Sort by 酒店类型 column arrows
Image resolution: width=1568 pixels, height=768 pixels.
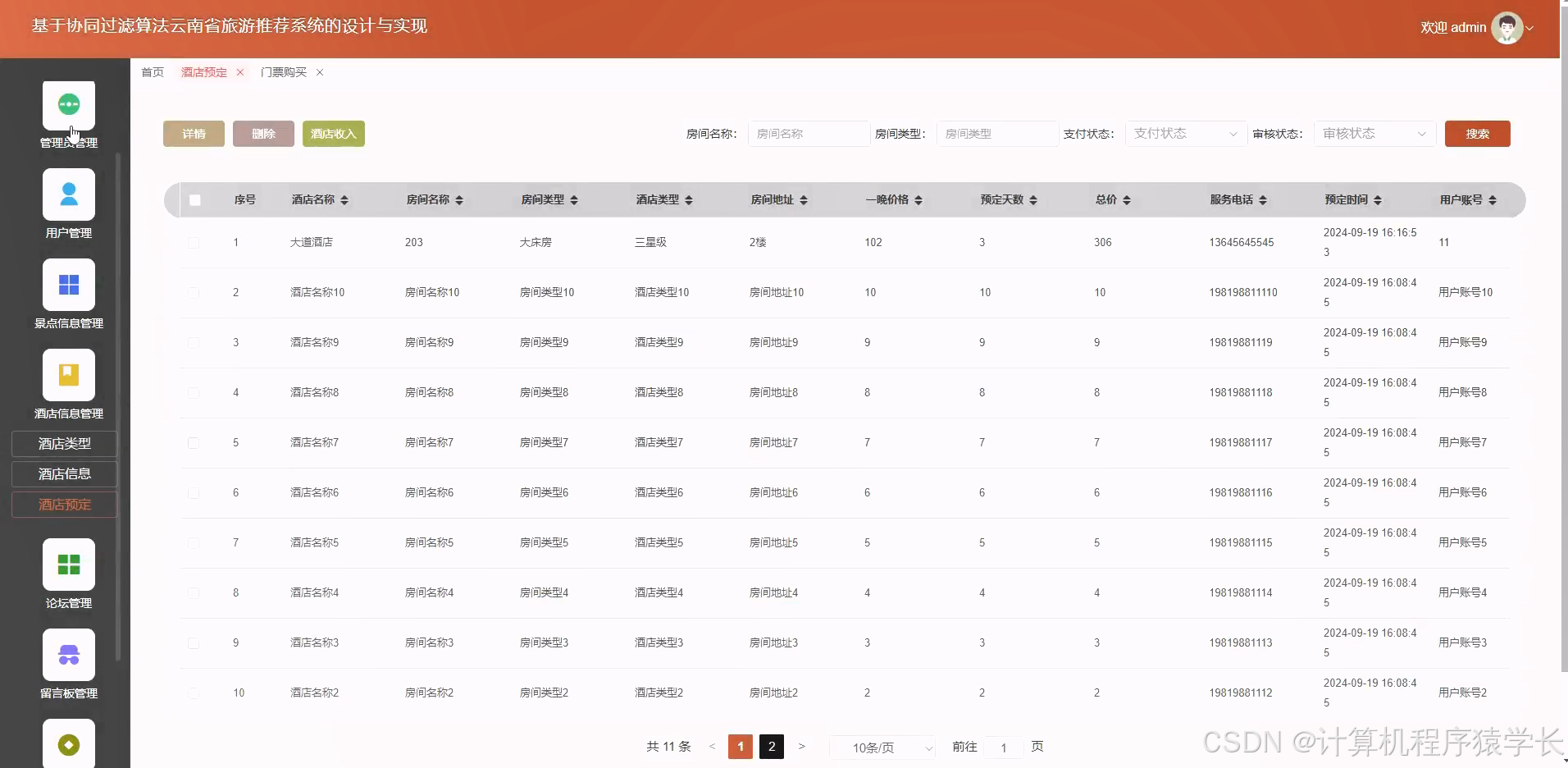tap(689, 200)
